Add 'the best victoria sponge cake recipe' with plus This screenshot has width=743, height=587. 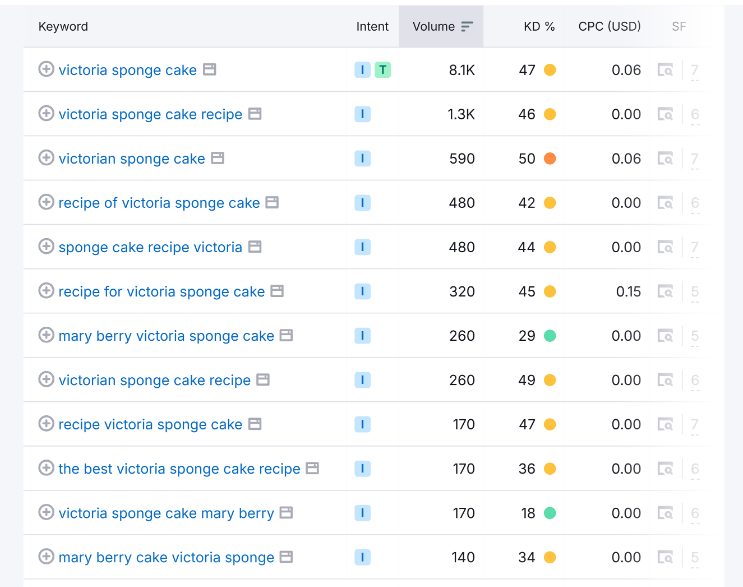(46, 468)
